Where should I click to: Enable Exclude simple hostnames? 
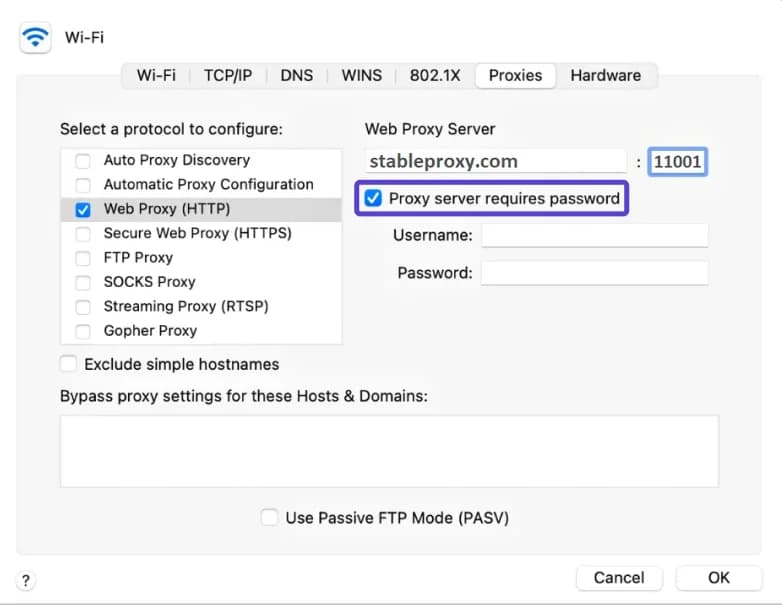69,364
